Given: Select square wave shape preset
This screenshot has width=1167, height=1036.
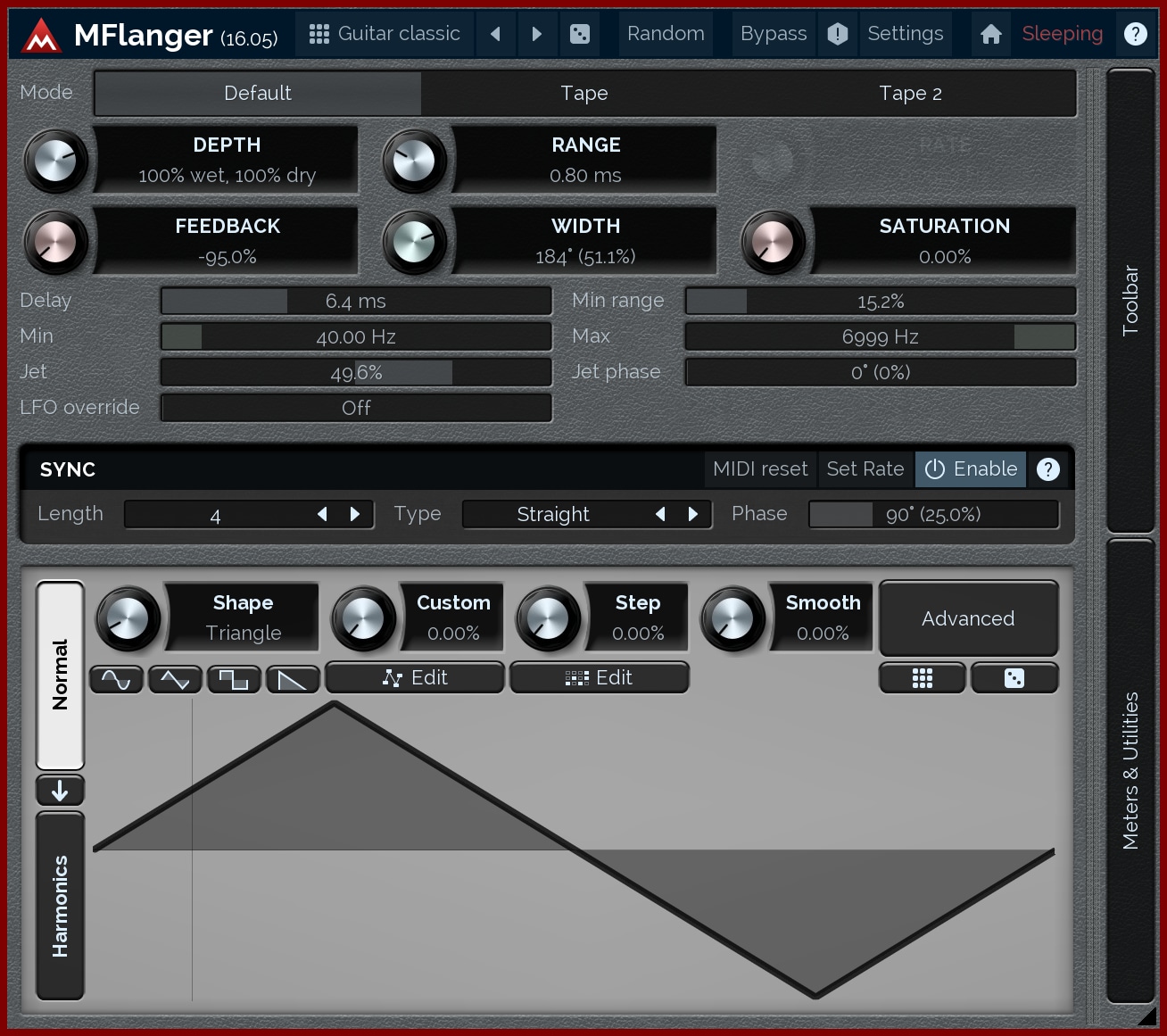Looking at the screenshot, I should click(234, 680).
